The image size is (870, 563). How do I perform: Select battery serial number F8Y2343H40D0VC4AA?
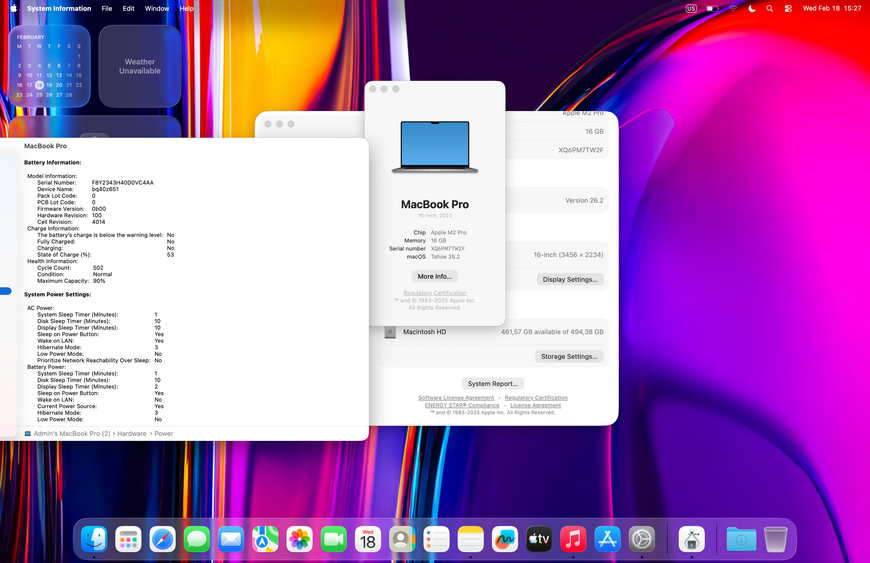tap(123, 182)
